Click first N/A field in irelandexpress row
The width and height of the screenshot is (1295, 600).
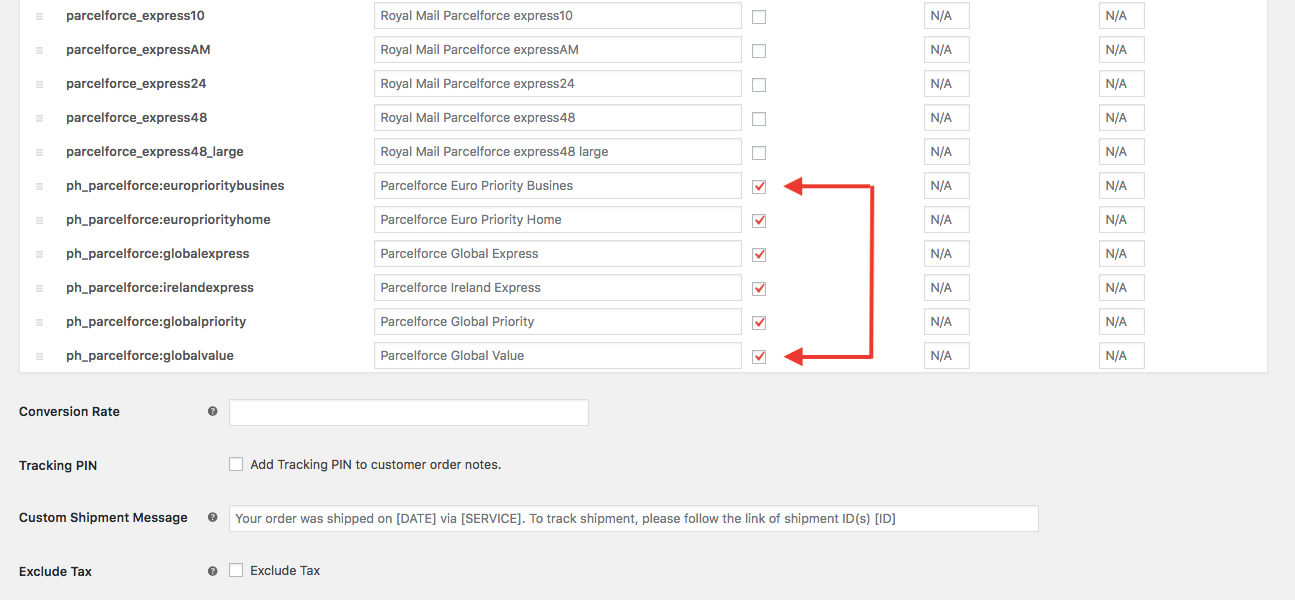point(947,288)
